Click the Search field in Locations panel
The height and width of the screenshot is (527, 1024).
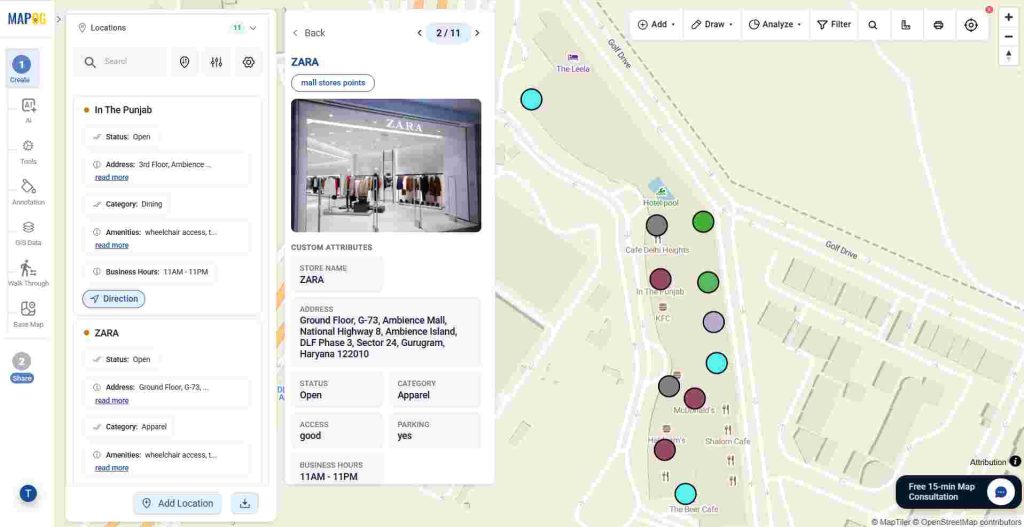[120, 61]
